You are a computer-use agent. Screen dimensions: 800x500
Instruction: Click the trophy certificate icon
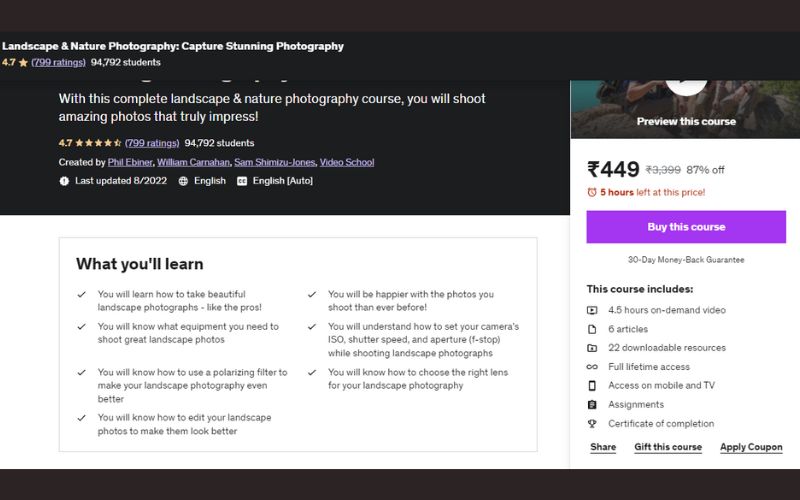click(592, 423)
